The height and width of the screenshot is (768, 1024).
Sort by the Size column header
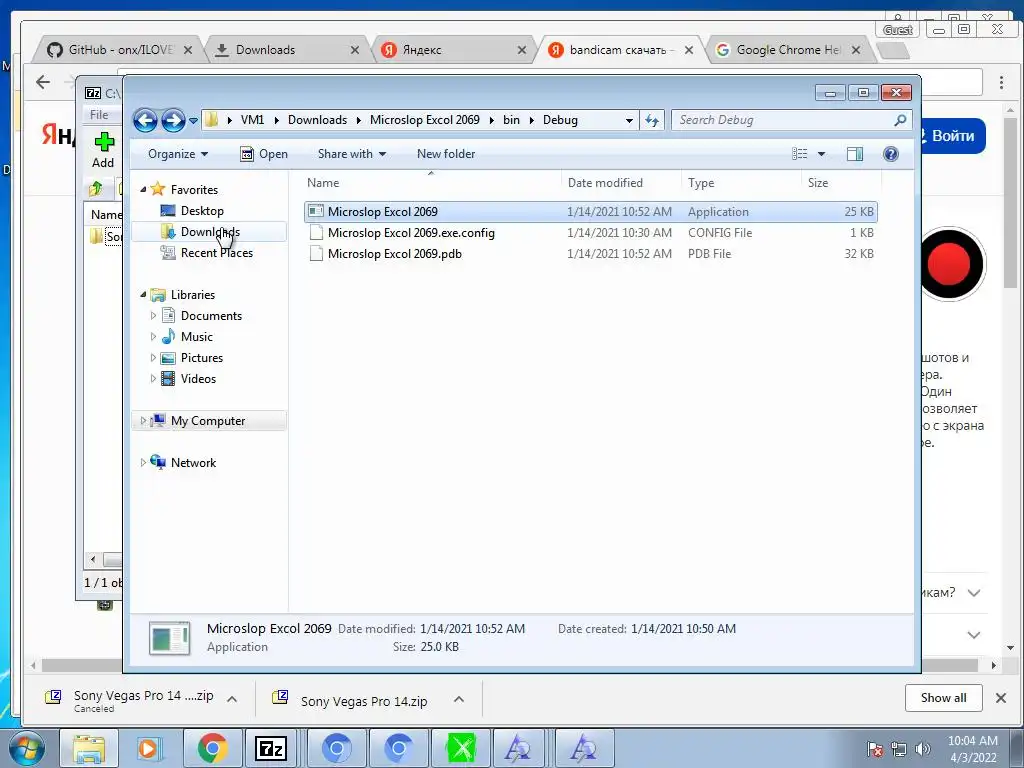841,183
